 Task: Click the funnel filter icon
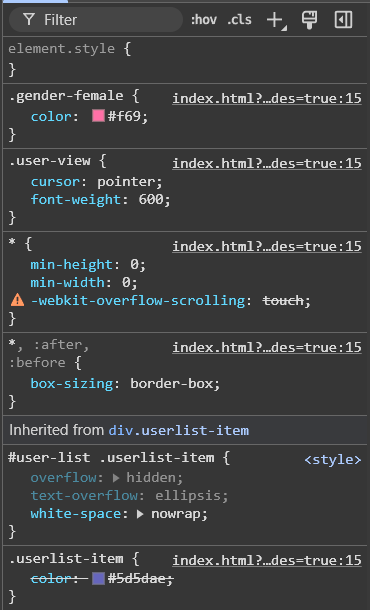point(29,19)
